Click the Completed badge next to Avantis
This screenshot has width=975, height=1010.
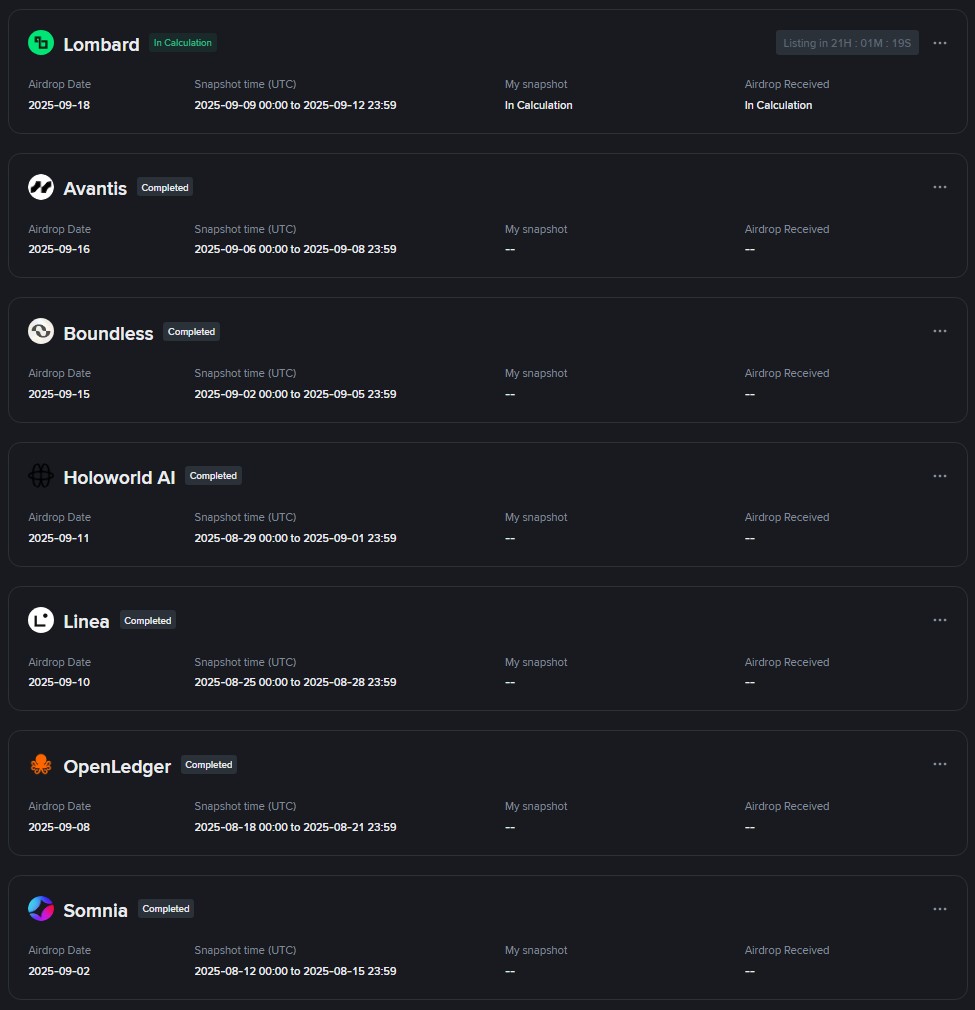(x=165, y=187)
